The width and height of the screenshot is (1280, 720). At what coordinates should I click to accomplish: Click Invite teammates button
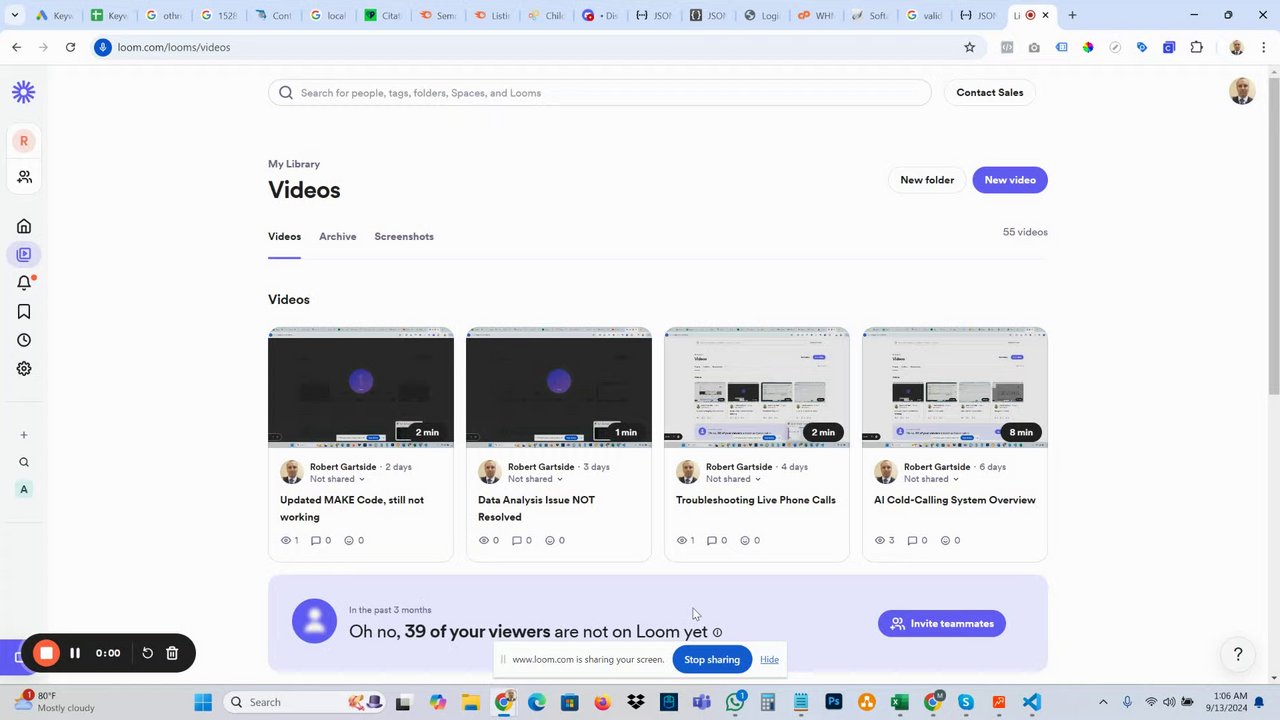pos(942,624)
